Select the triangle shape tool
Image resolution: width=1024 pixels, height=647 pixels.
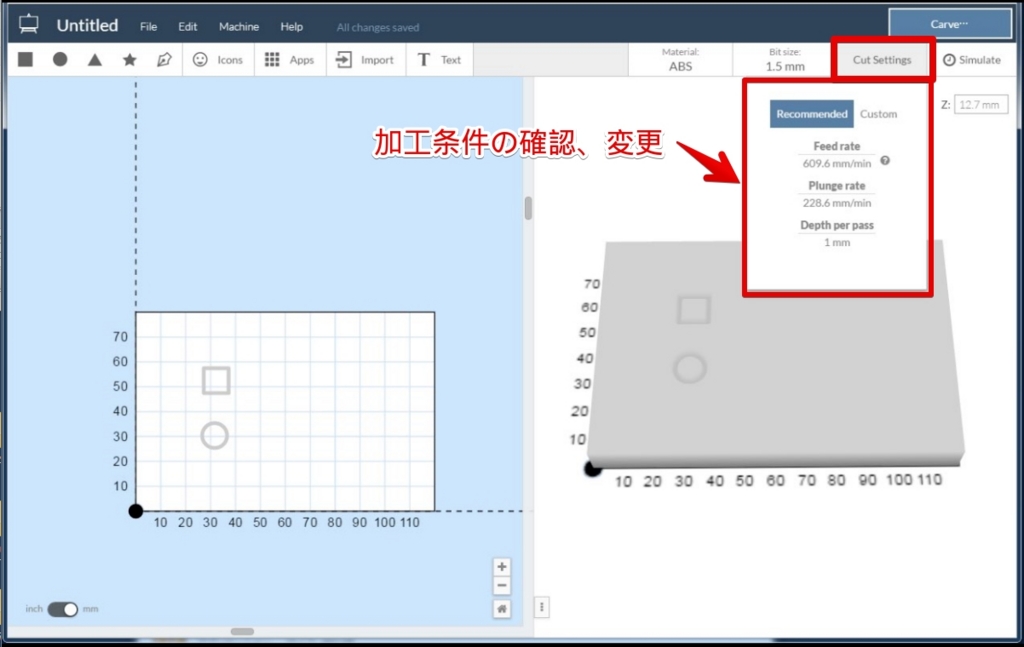tap(95, 59)
